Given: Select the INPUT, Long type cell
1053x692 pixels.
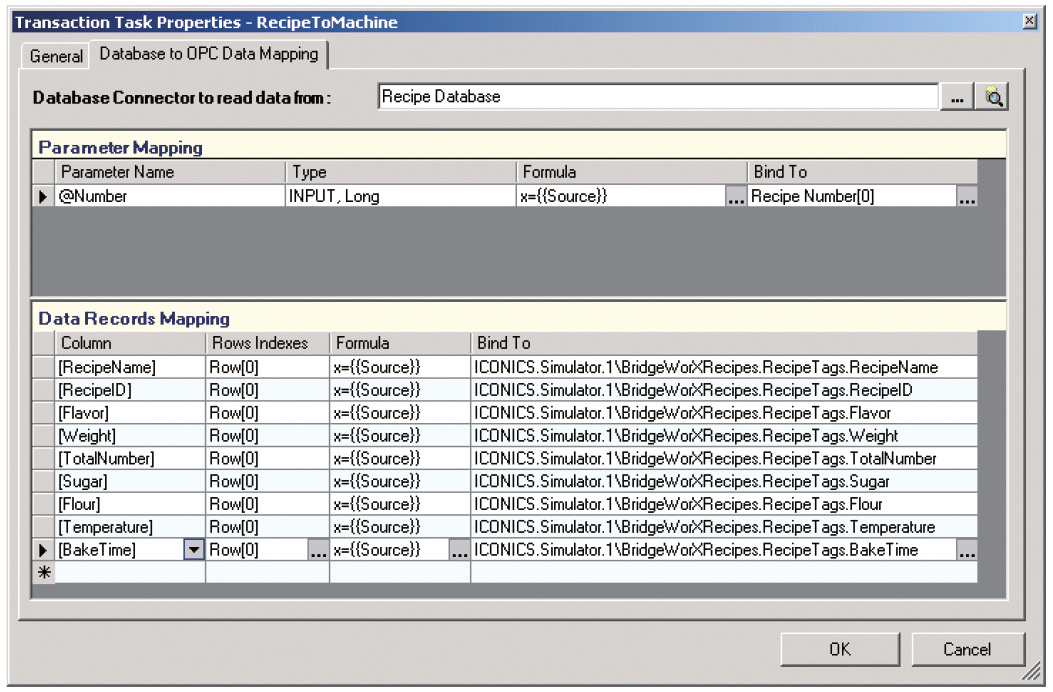Looking at the screenshot, I should click(x=401, y=196).
